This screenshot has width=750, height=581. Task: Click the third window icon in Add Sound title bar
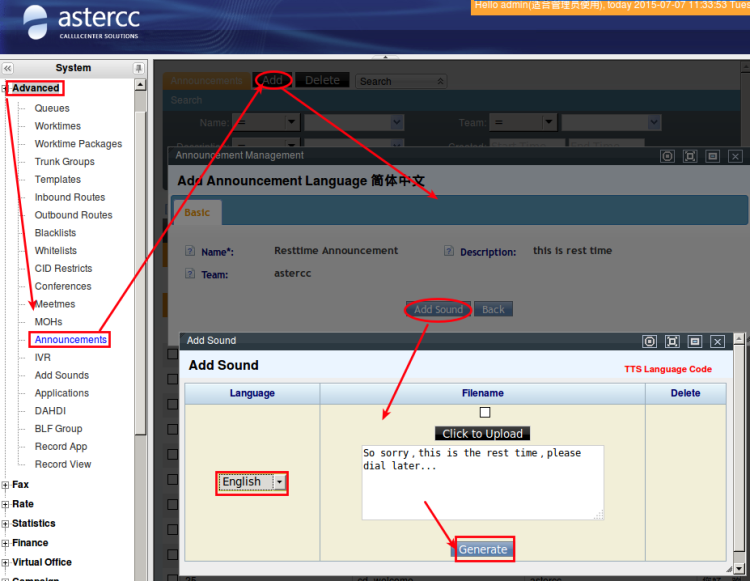[x=695, y=341]
